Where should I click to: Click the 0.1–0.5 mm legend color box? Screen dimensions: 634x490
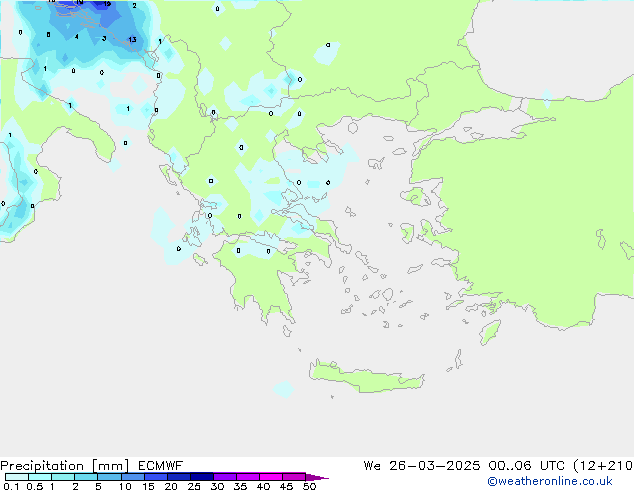pyautogui.click(x=17, y=477)
